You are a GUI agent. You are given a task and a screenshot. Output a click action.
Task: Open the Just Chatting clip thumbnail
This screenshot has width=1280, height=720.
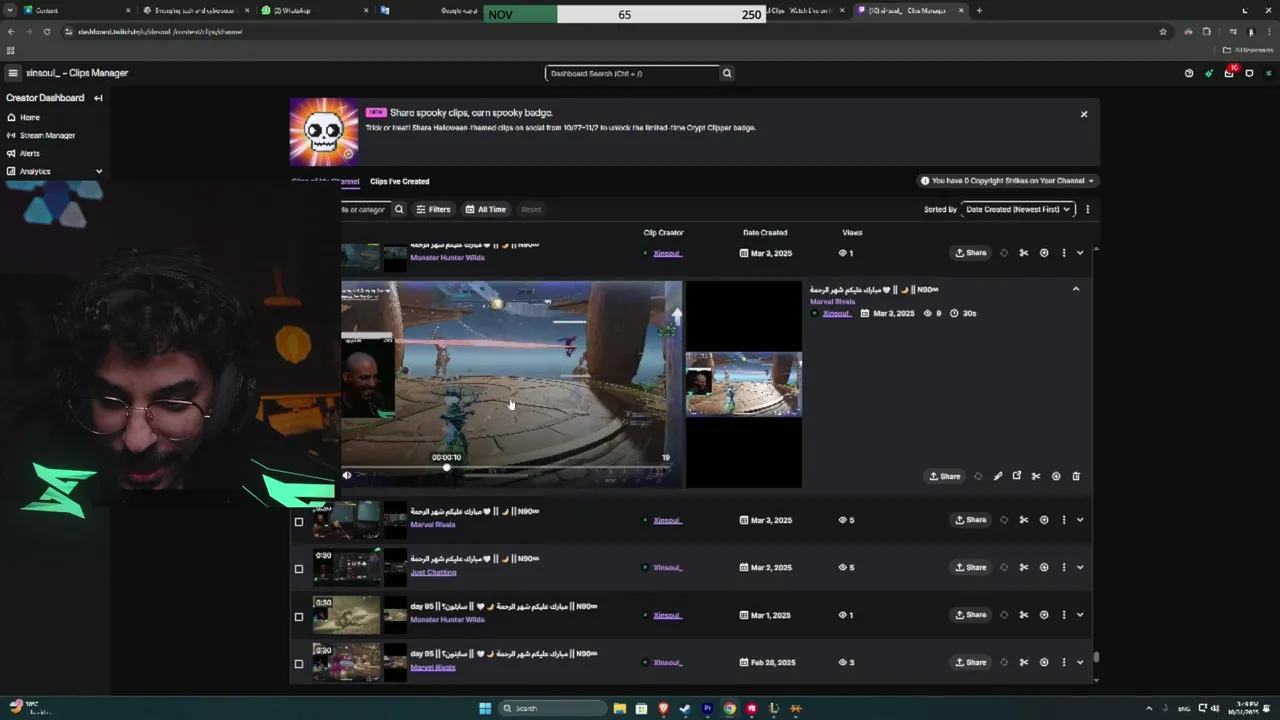point(346,567)
